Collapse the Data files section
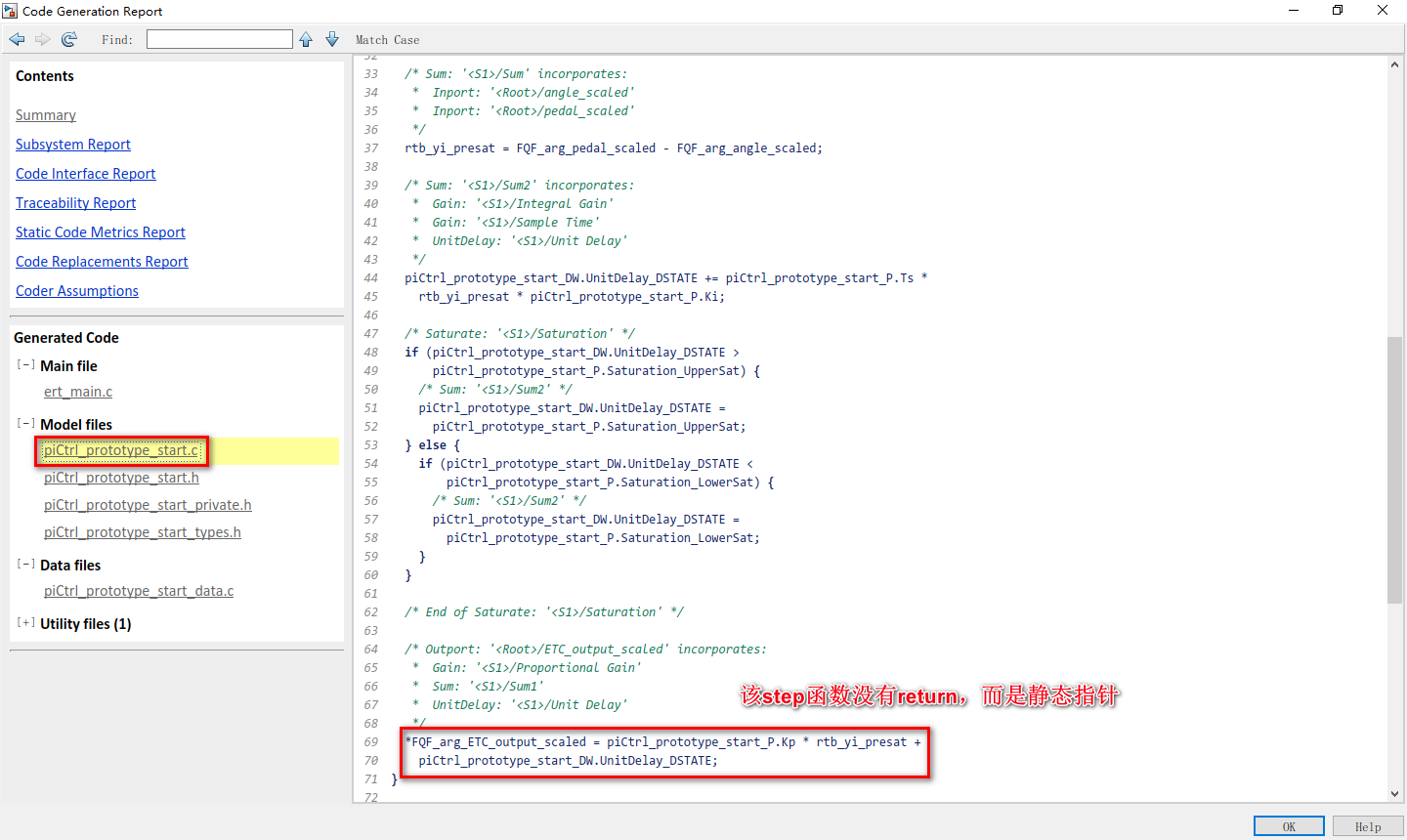This screenshot has height=840, width=1407. [x=25, y=565]
